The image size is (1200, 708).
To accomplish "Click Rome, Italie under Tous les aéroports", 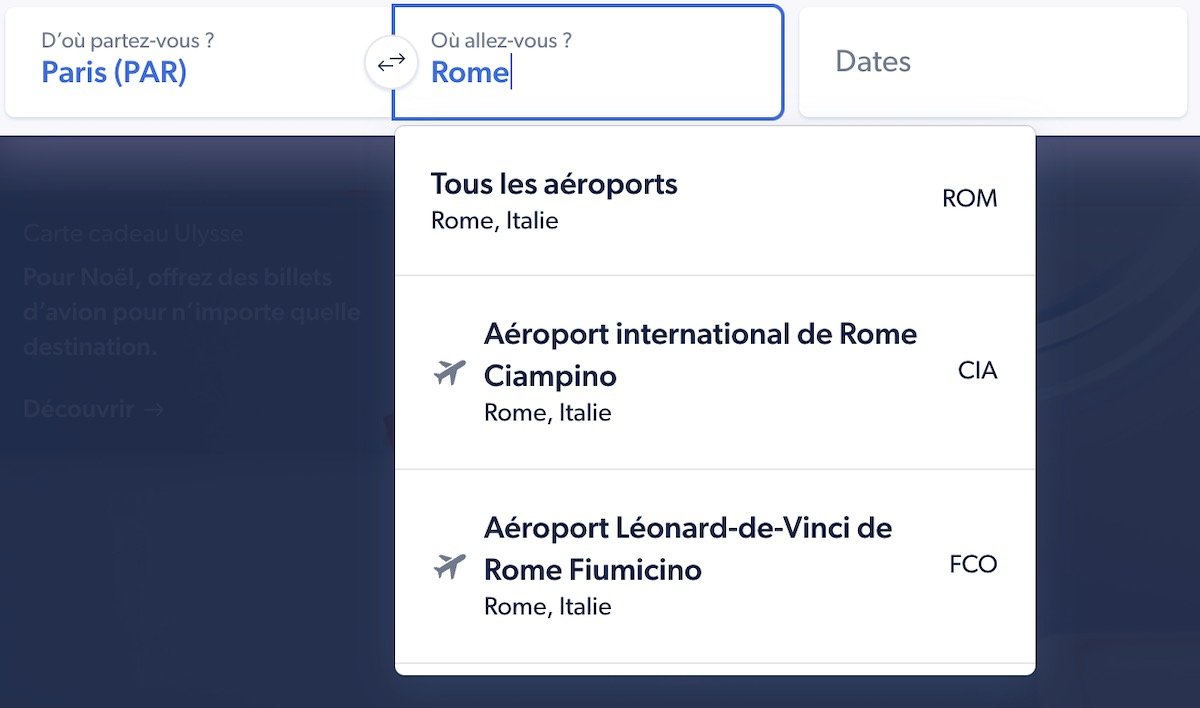I will (494, 221).
